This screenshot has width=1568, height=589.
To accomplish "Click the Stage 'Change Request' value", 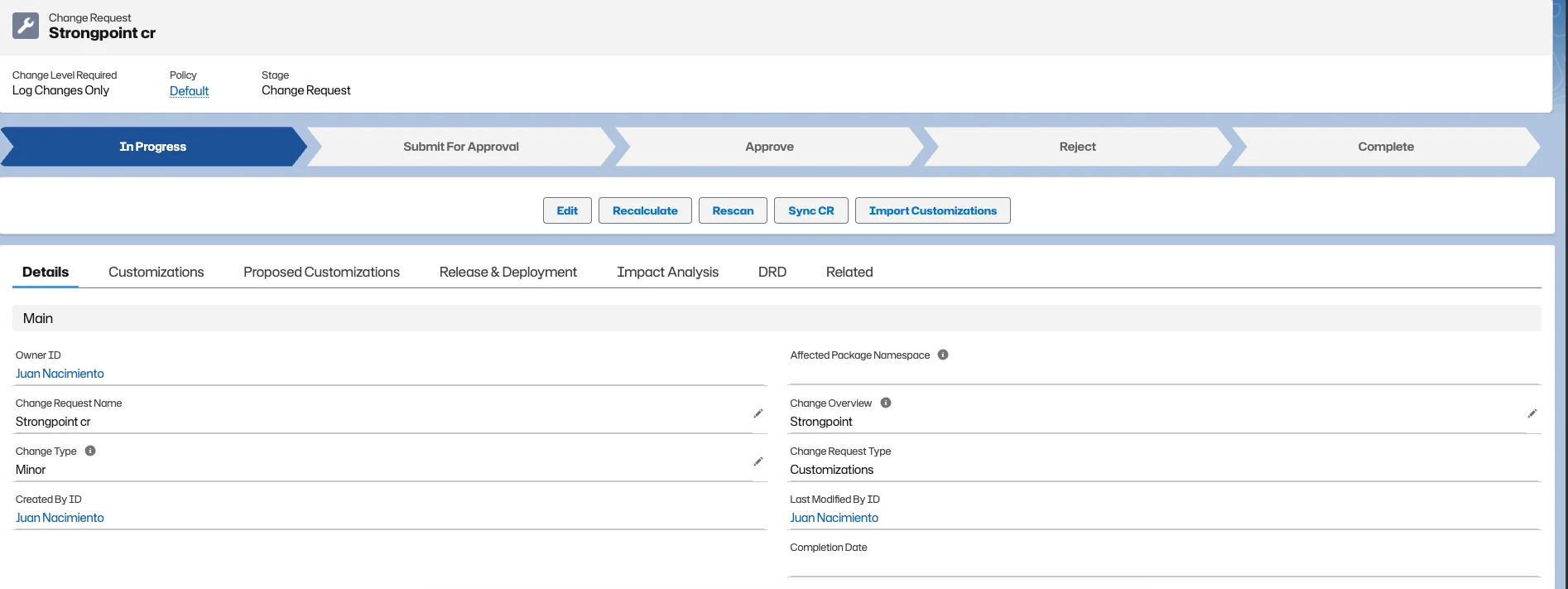I will [x=306, y=90].
